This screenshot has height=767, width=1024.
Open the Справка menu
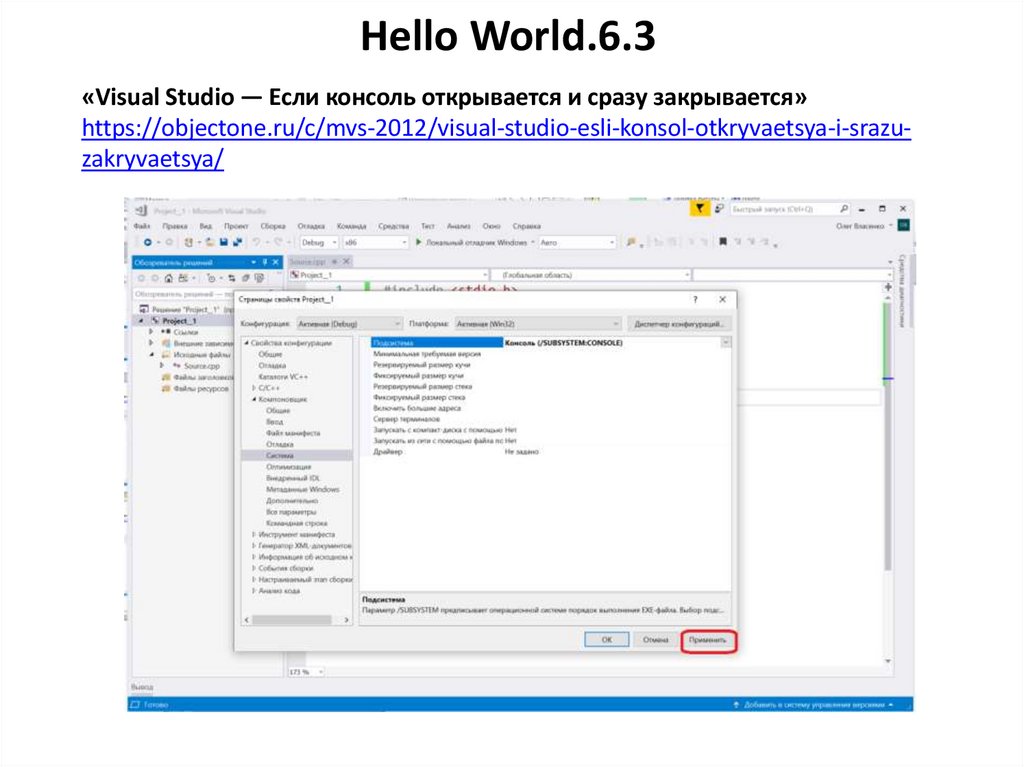(x=526, y=226)
